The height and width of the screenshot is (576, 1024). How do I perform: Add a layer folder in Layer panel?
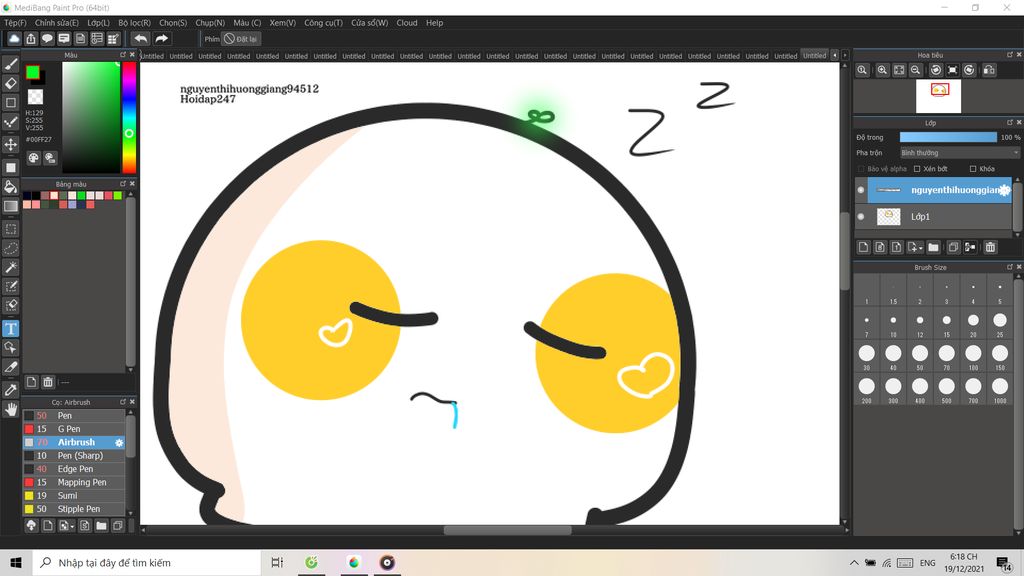point(933,247)
